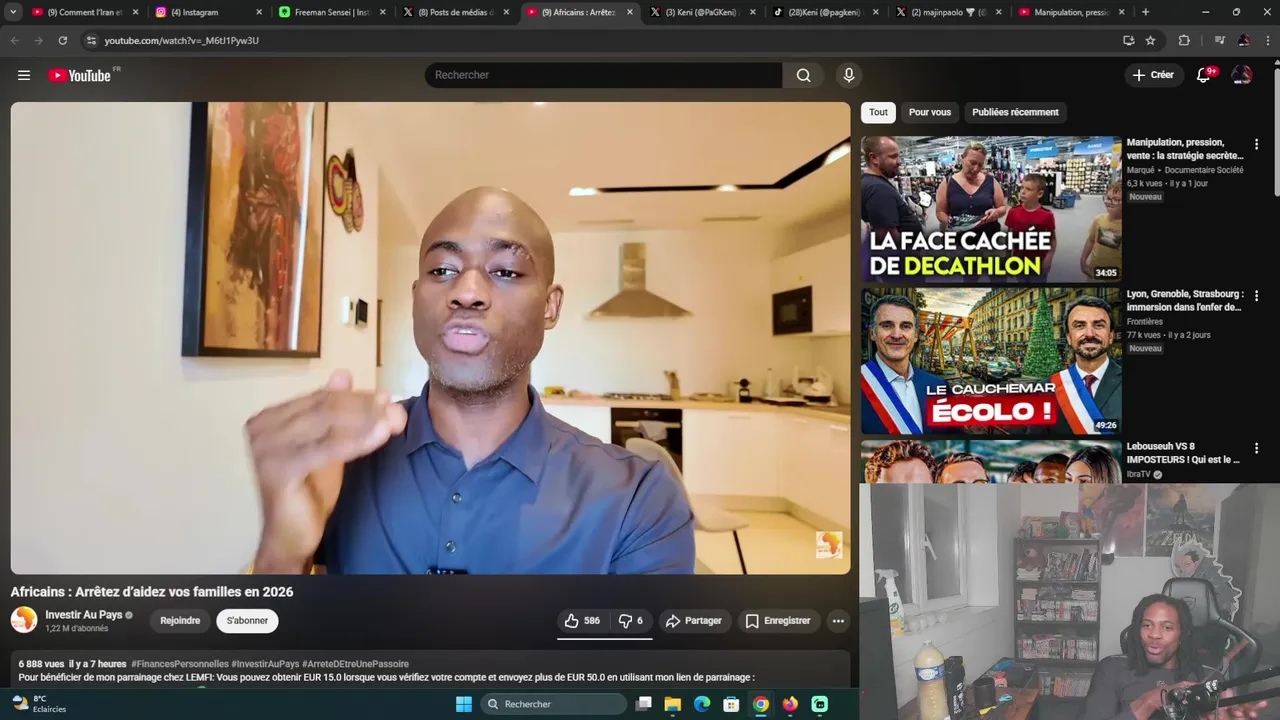Viewport: 1280px width, 720px height.
Task: Click the S'abonner button
Action: 247,621
